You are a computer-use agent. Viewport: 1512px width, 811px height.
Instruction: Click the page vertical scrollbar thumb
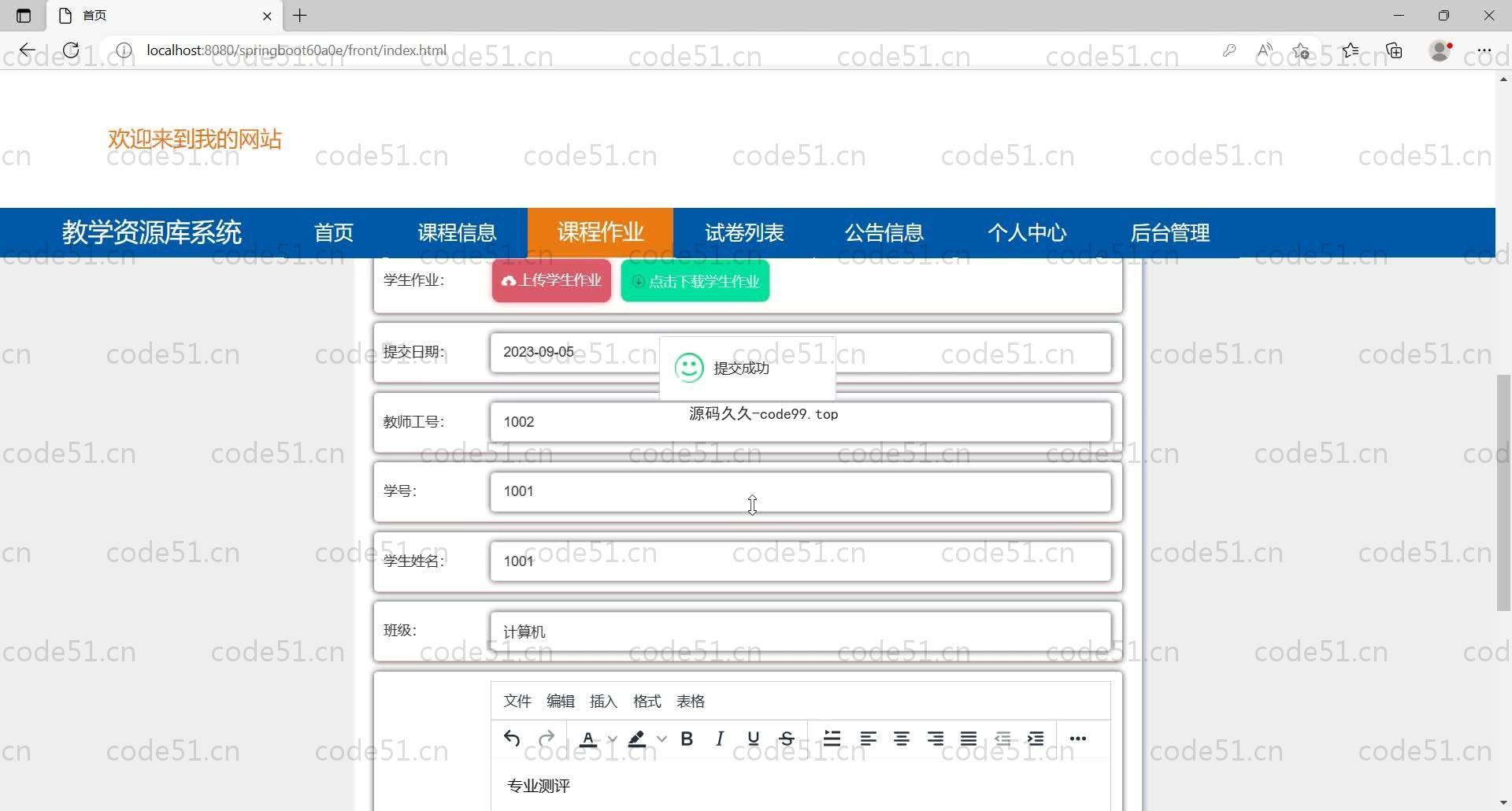coord(1503,493)
